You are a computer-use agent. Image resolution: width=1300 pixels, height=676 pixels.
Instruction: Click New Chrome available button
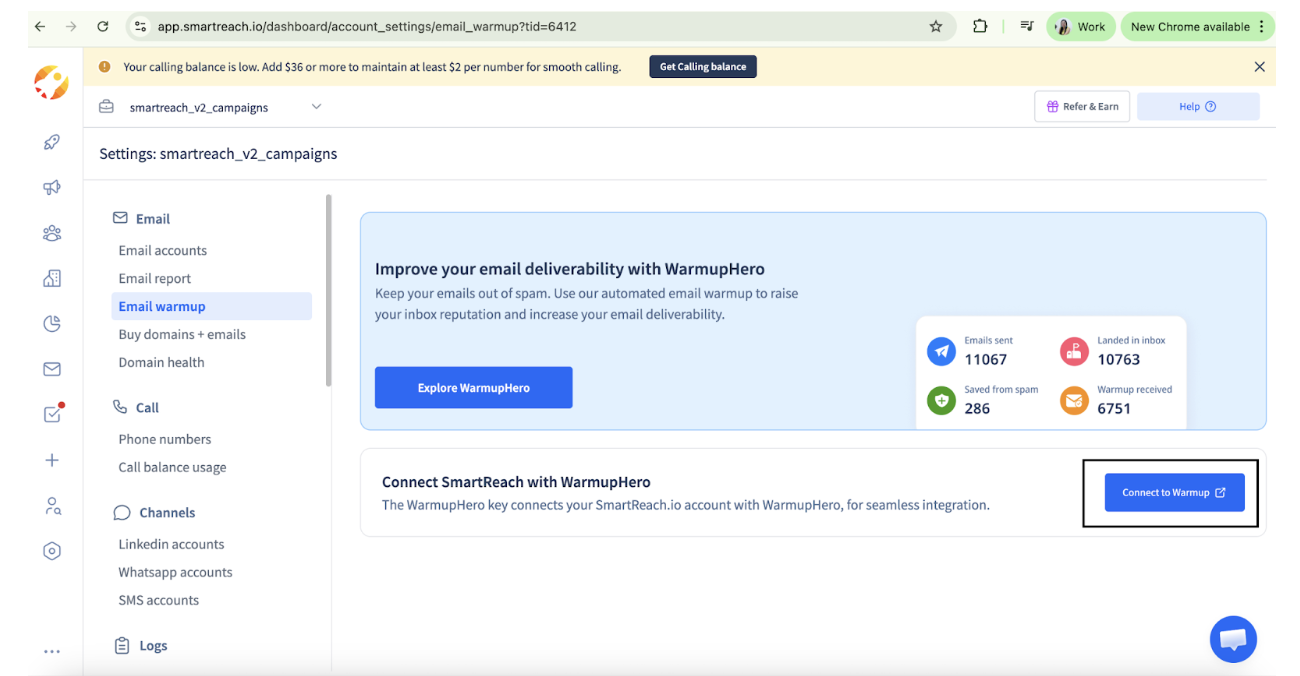click(x=1197, y=27)
